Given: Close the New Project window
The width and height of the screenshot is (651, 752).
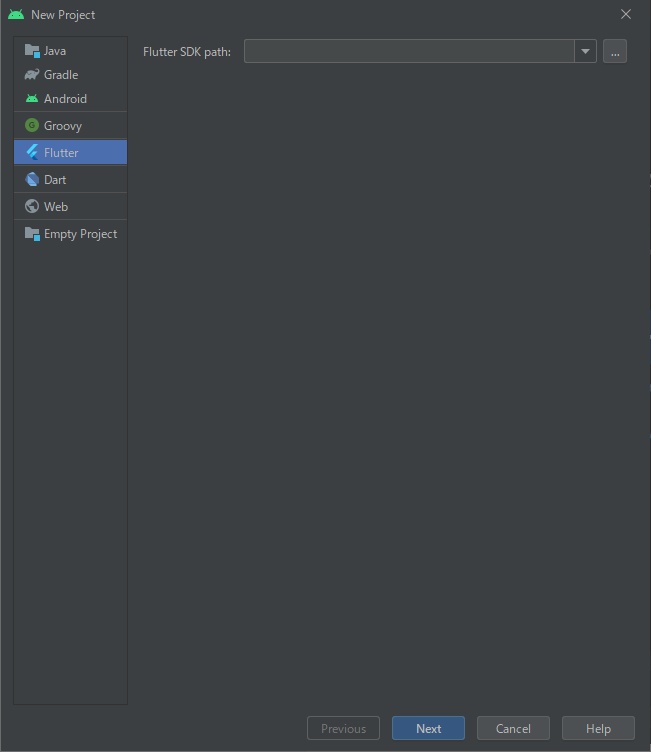Looking at the screenshot, I should coord(626,14).
